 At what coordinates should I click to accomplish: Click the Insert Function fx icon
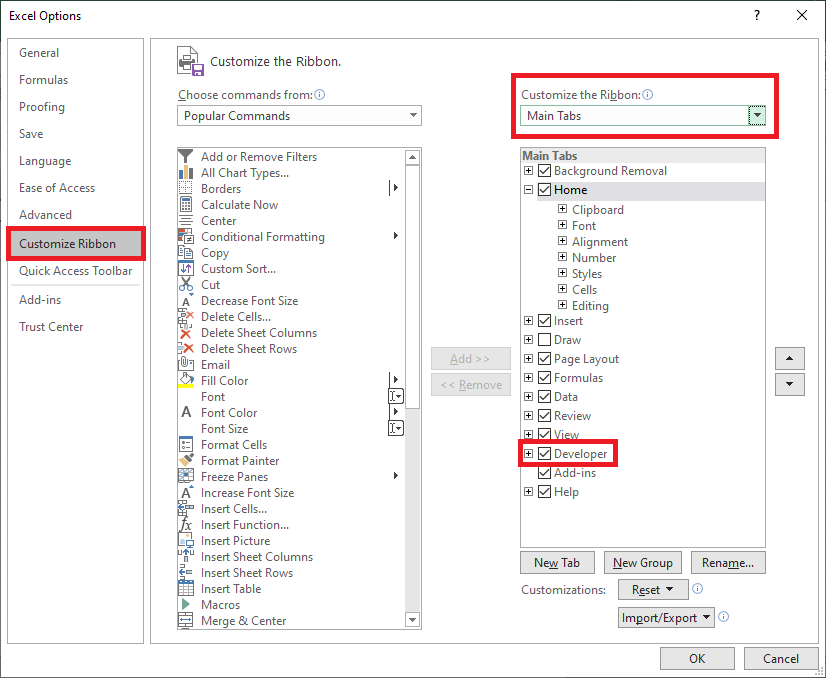point(185,525)
